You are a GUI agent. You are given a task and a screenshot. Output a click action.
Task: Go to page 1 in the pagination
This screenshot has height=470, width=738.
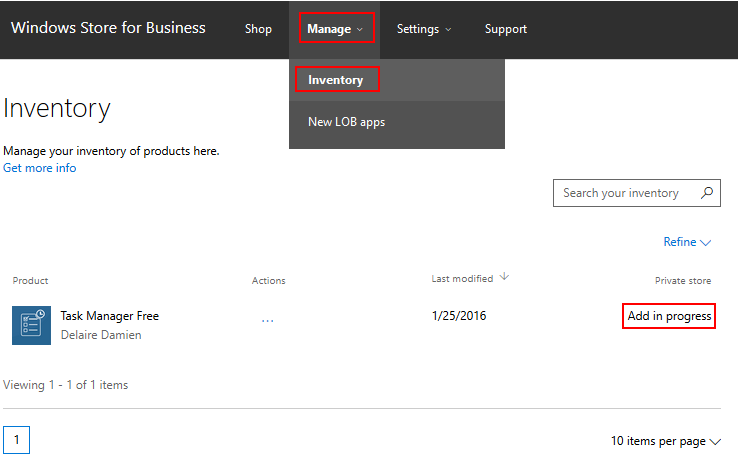click(17, 440)
